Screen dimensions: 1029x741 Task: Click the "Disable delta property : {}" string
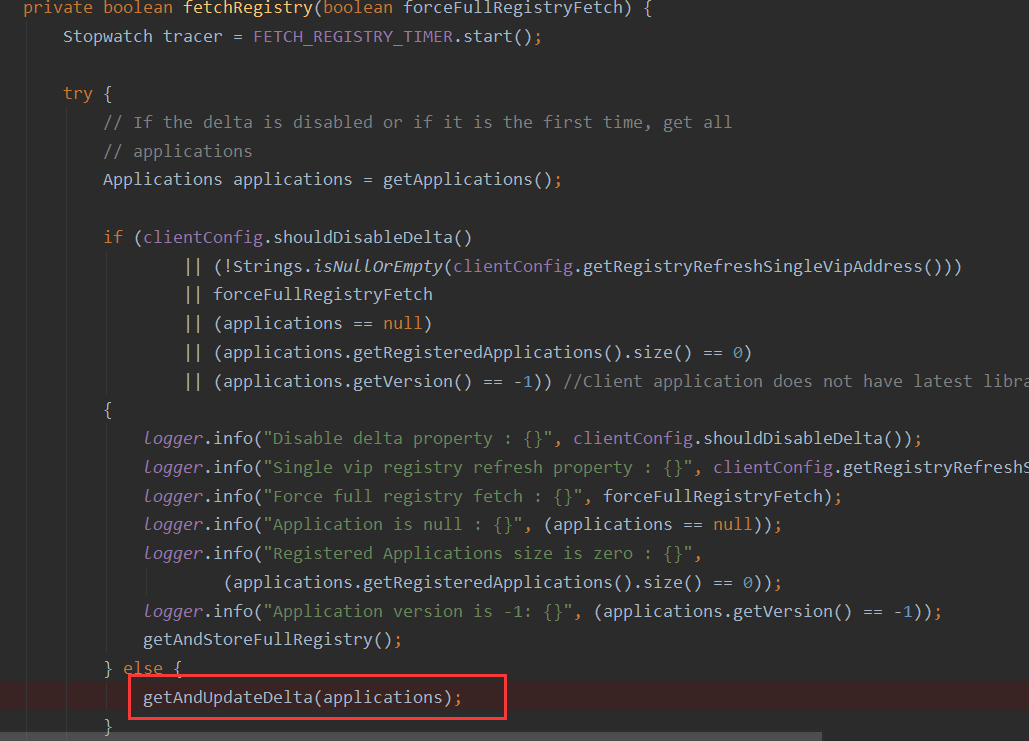click(408, 438)
